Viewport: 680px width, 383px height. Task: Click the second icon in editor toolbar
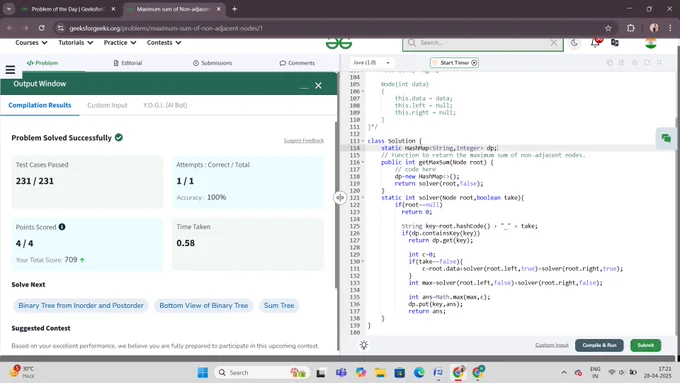coord(622,63)
